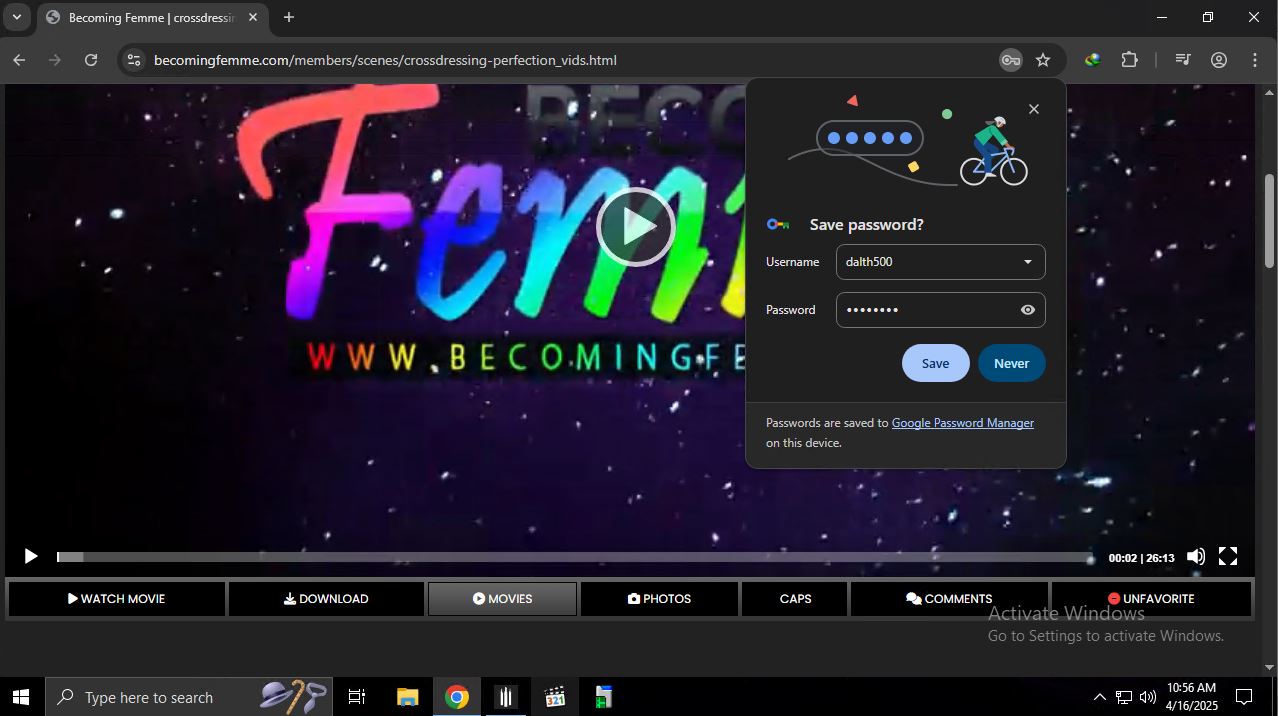Click the Never button

[x=1011, y=363]
